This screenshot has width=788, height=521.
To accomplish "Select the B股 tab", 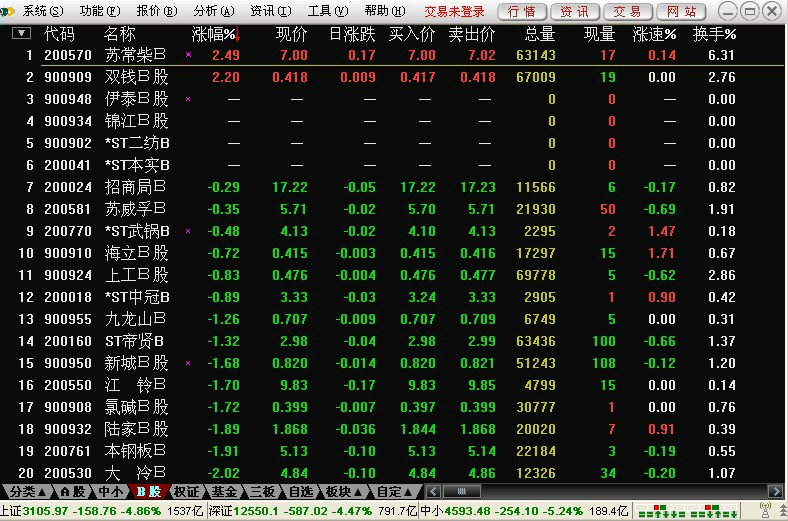I will [149, 492].
